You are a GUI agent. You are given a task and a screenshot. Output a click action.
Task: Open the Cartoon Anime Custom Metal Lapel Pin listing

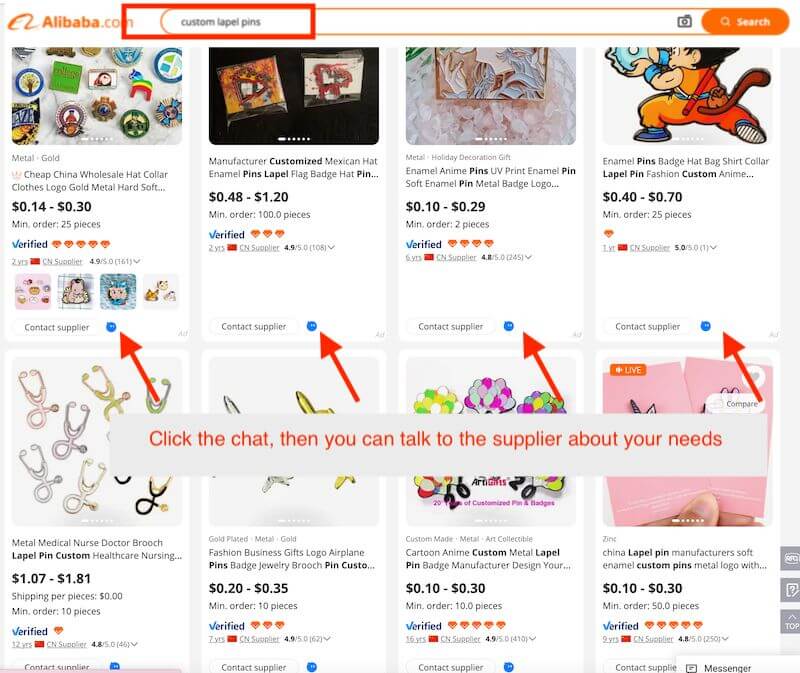[x=488, y=559]
